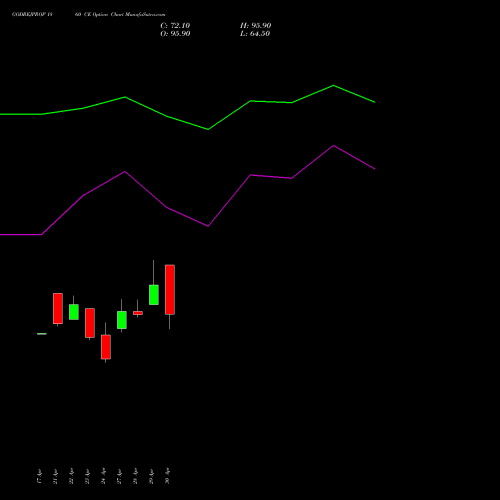
Task: Select the 29 Apr date axis label
Action: [151, 476]
